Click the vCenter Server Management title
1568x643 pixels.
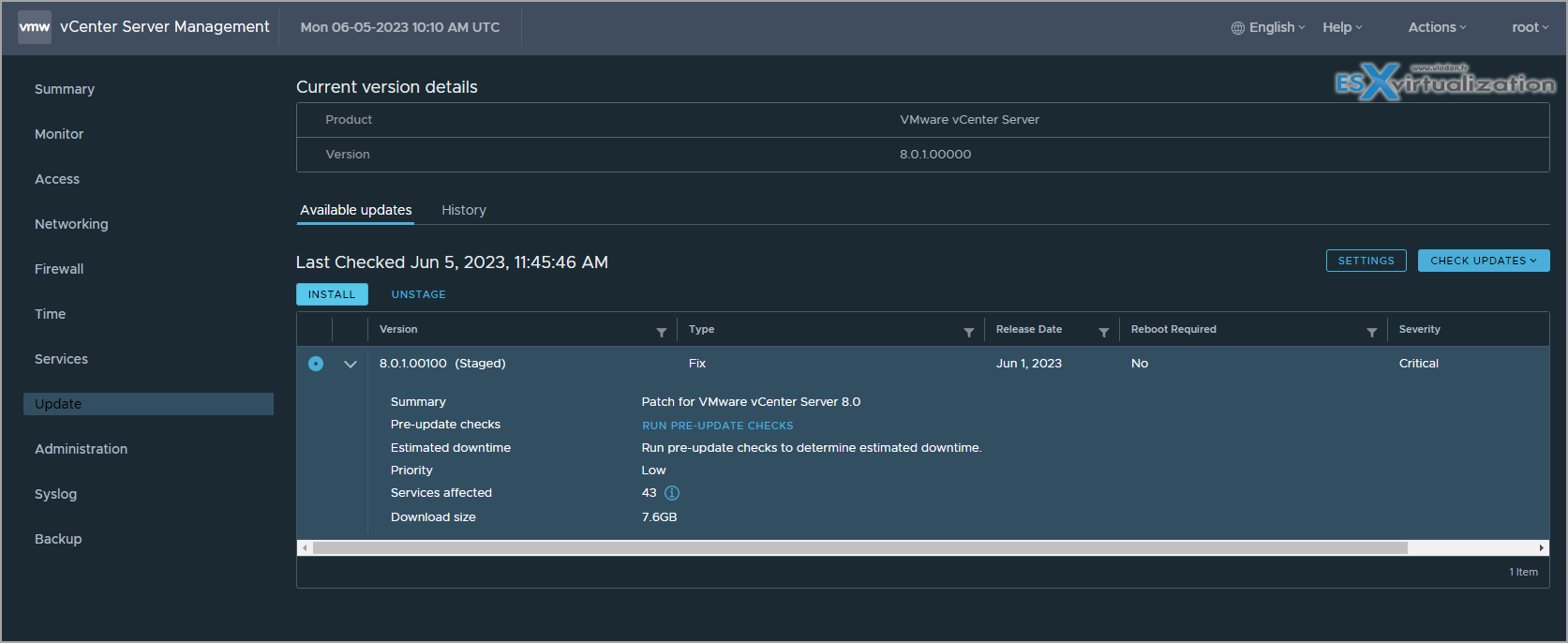[x=165, y=27]
